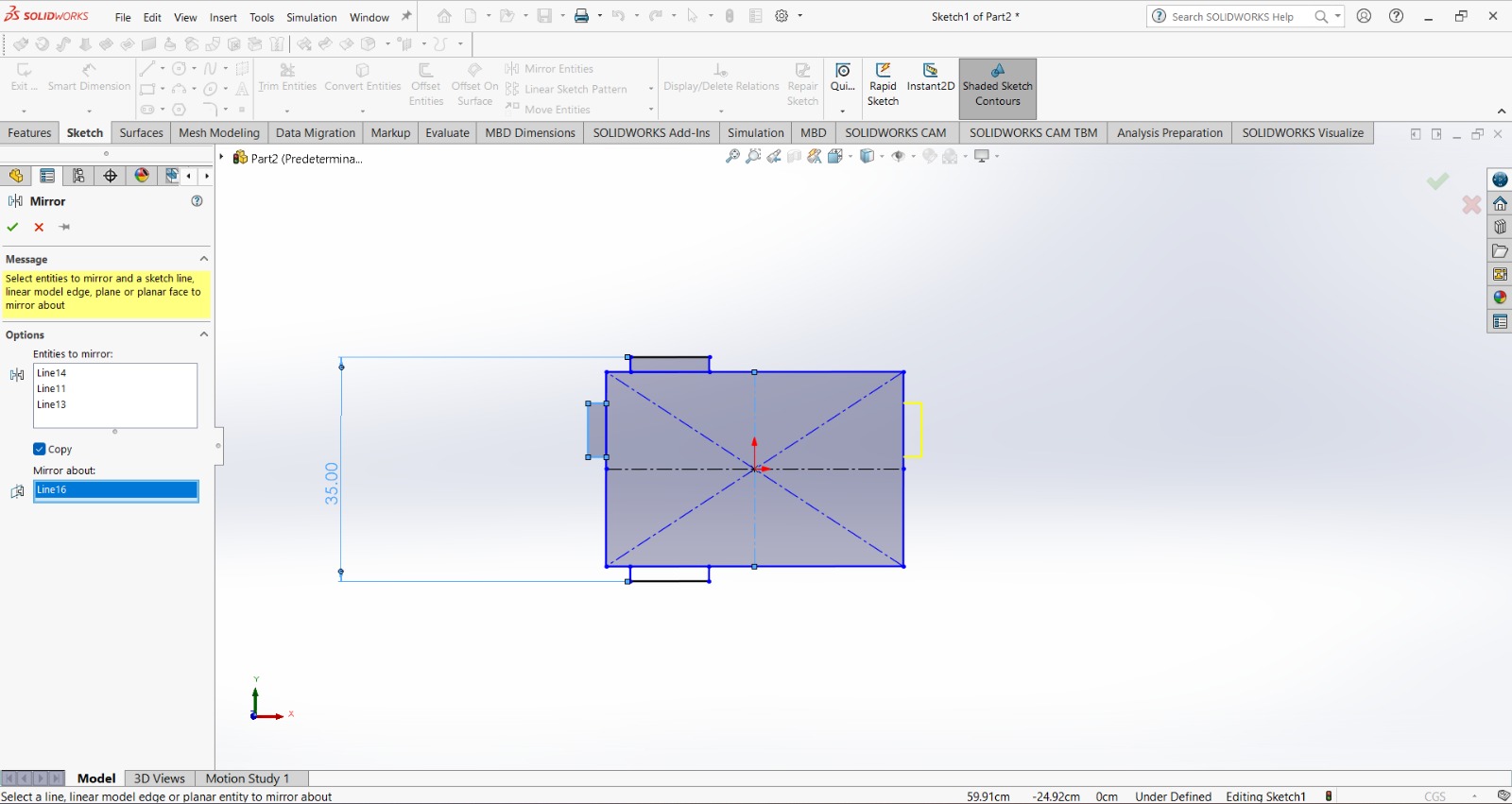Image resolution: width=1512 pixels, height=804 pixels.
Task: Open the View Orientation dropdown arrow
Action: pyautogui.click(x=851, y=157)
